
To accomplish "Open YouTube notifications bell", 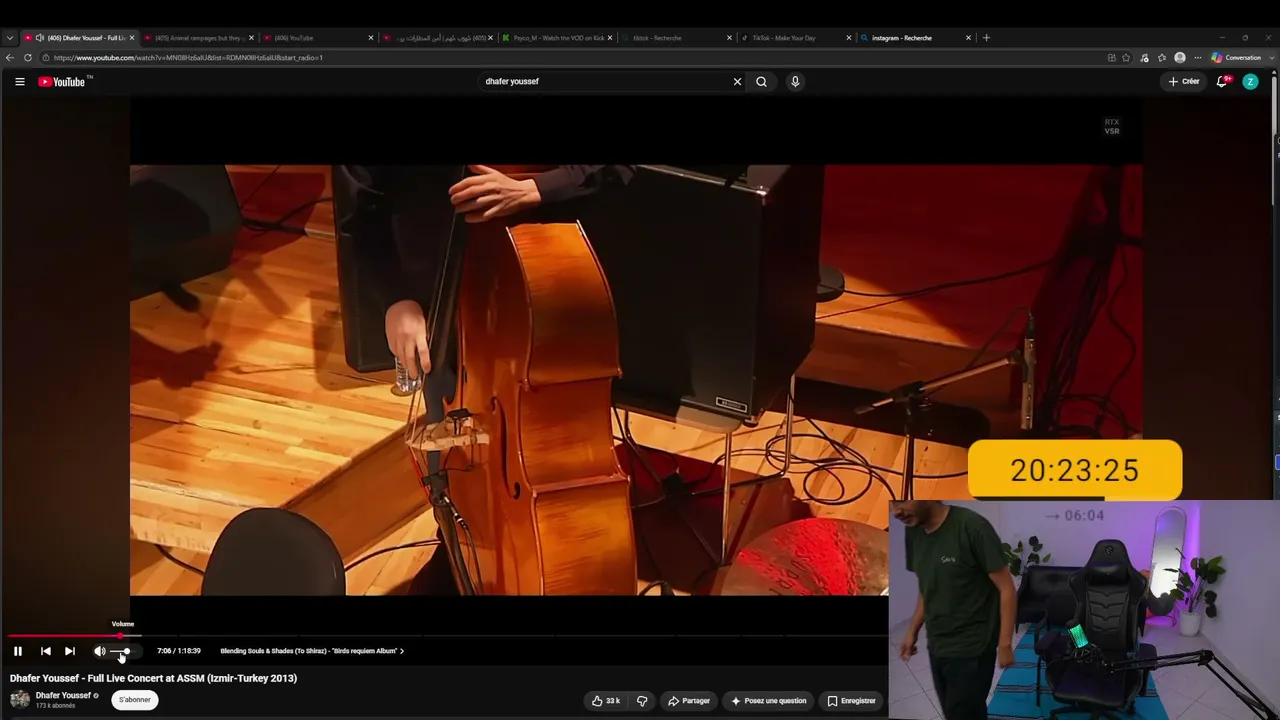I will [x=1222, y=82].
